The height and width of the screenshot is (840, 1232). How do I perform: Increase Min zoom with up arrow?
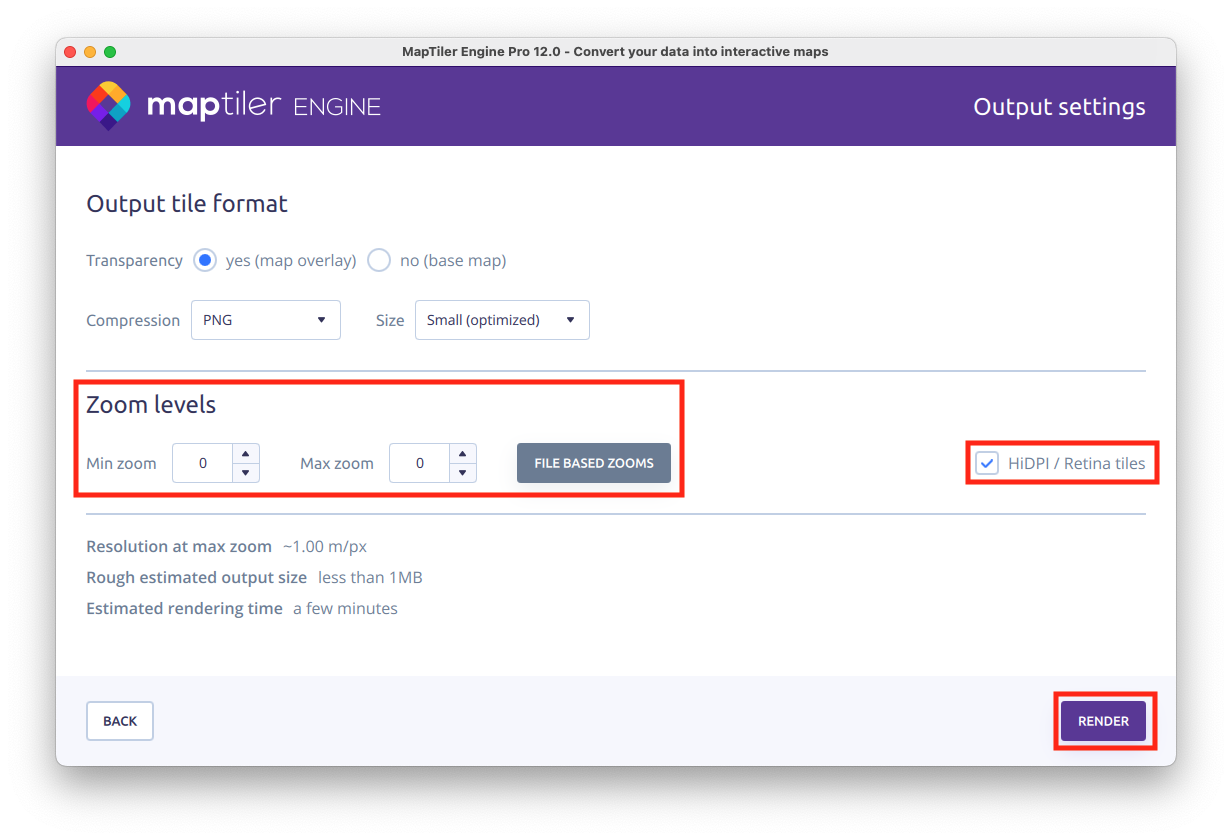(246, 454)
